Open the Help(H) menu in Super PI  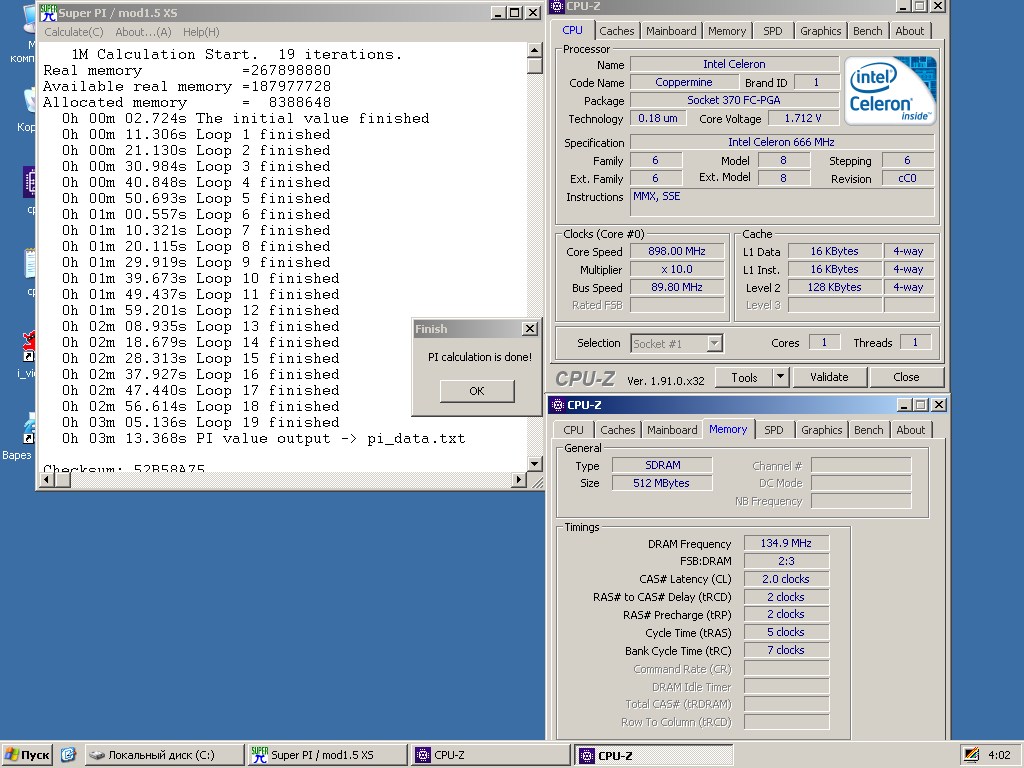click(201, 32)
